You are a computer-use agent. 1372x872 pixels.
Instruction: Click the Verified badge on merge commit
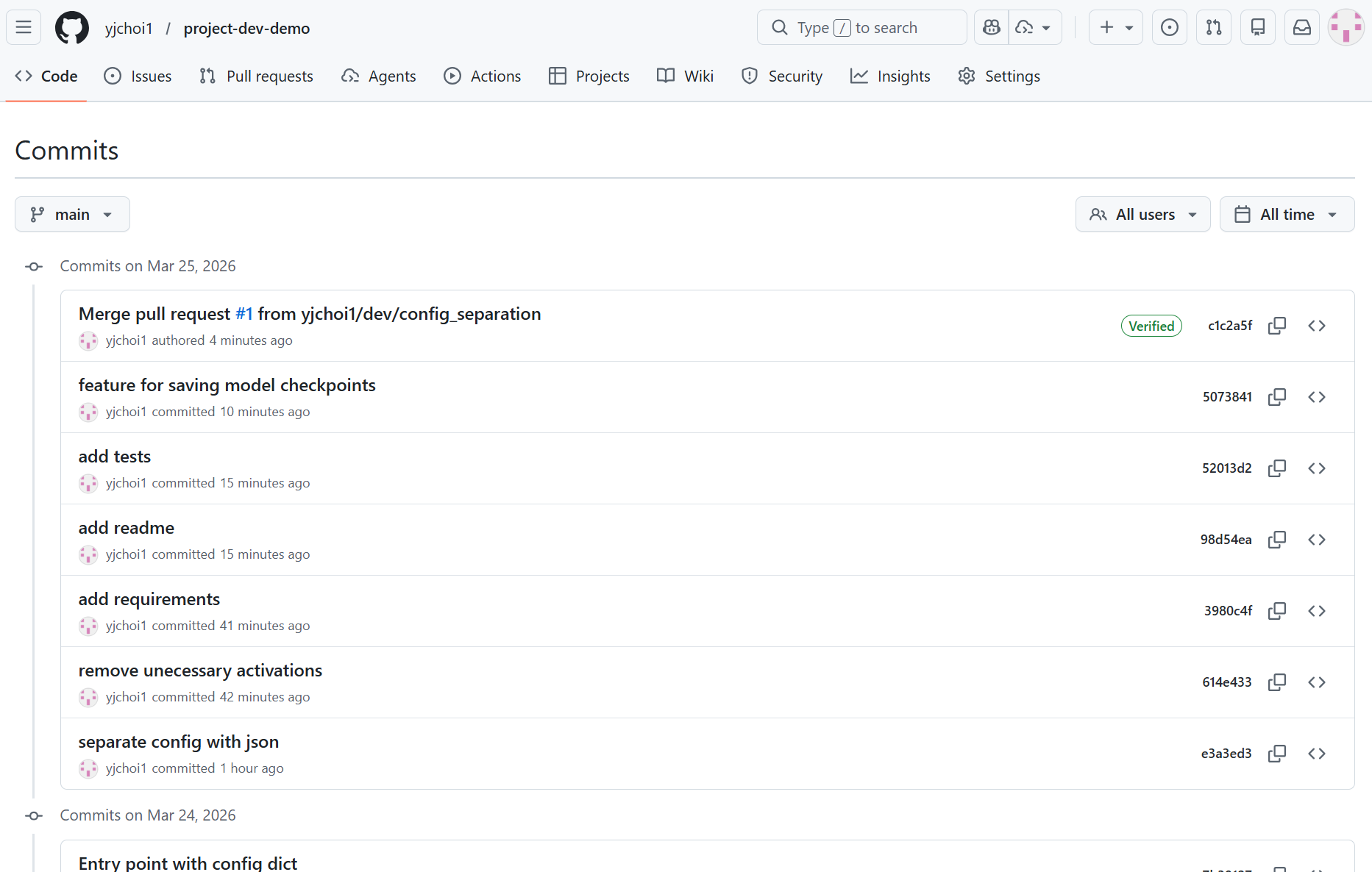[x=1151, y=326]
